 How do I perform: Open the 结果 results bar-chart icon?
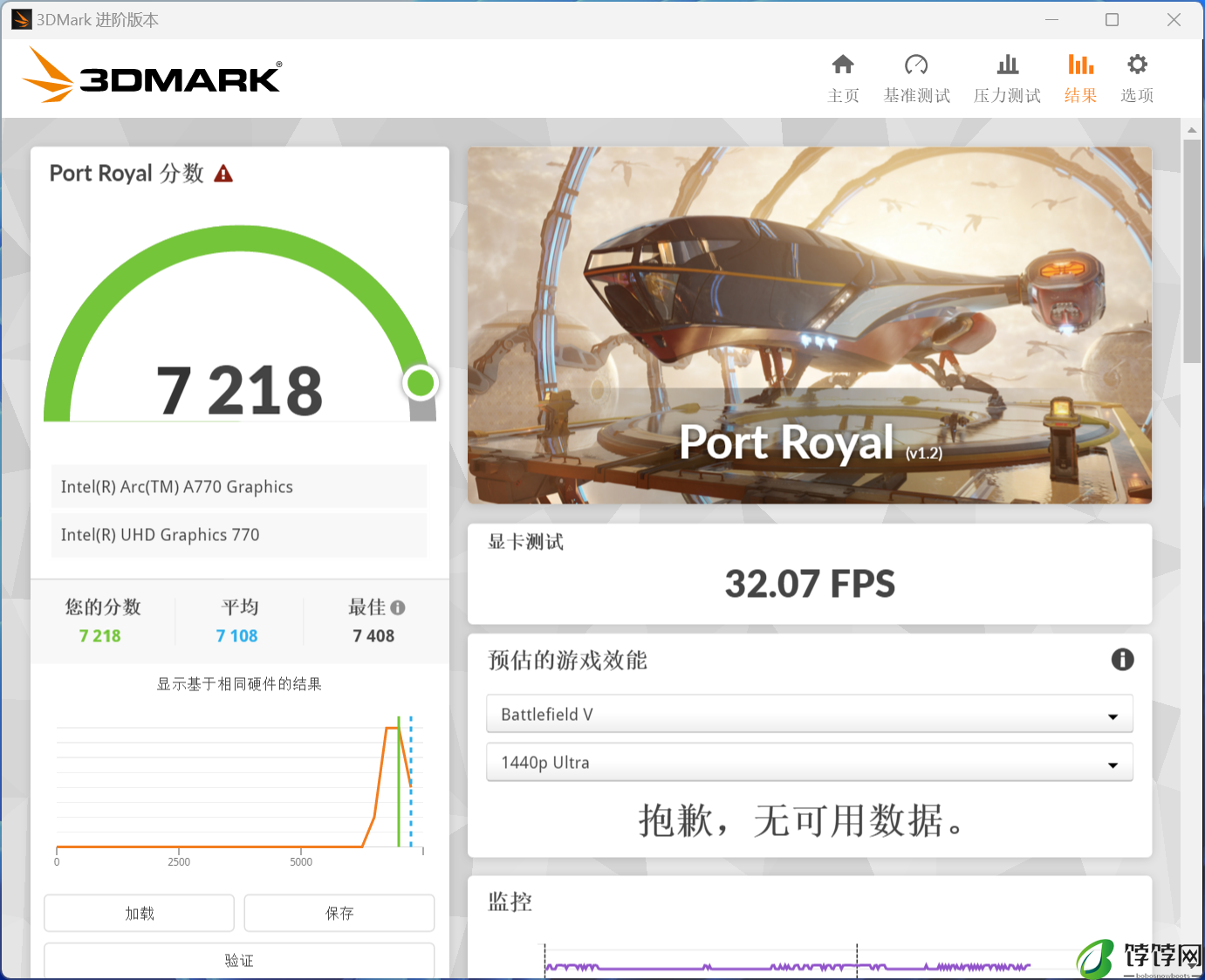click(x=1080, y=65)
